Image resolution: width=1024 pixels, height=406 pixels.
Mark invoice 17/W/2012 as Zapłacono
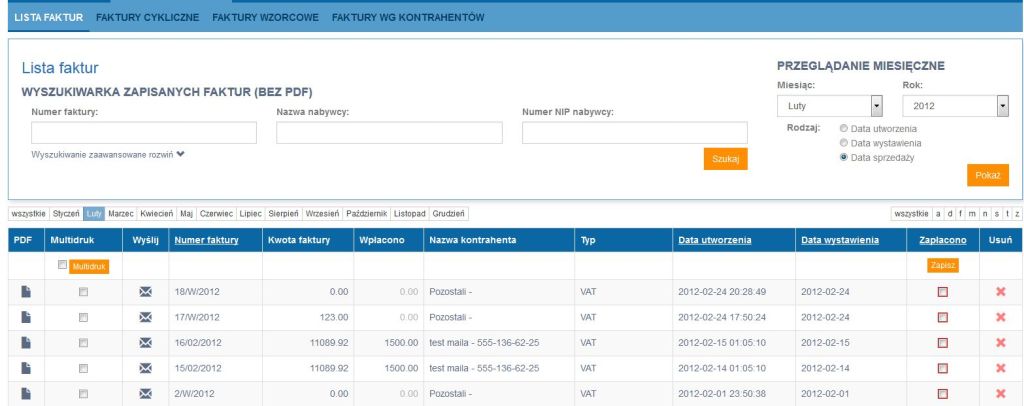[942, 318]
